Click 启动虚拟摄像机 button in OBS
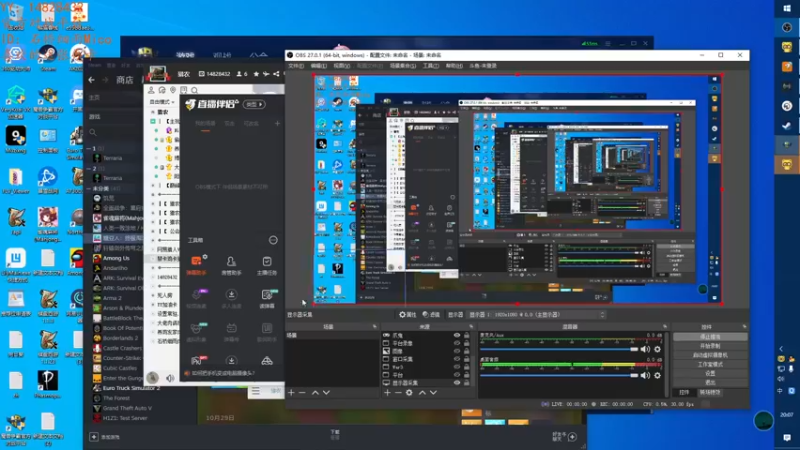The width and height of the screenshot is (800, 450). [710, 355]
